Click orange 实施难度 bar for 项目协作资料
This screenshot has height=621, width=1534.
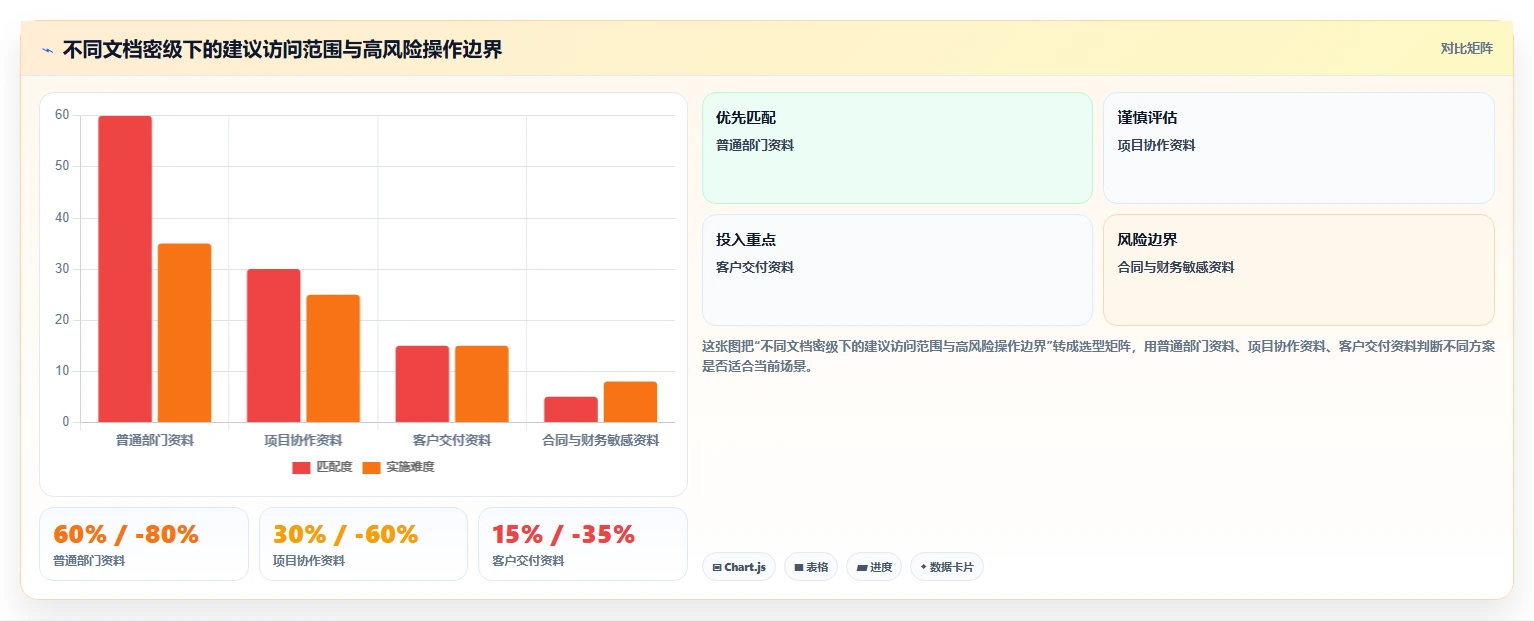333,358
